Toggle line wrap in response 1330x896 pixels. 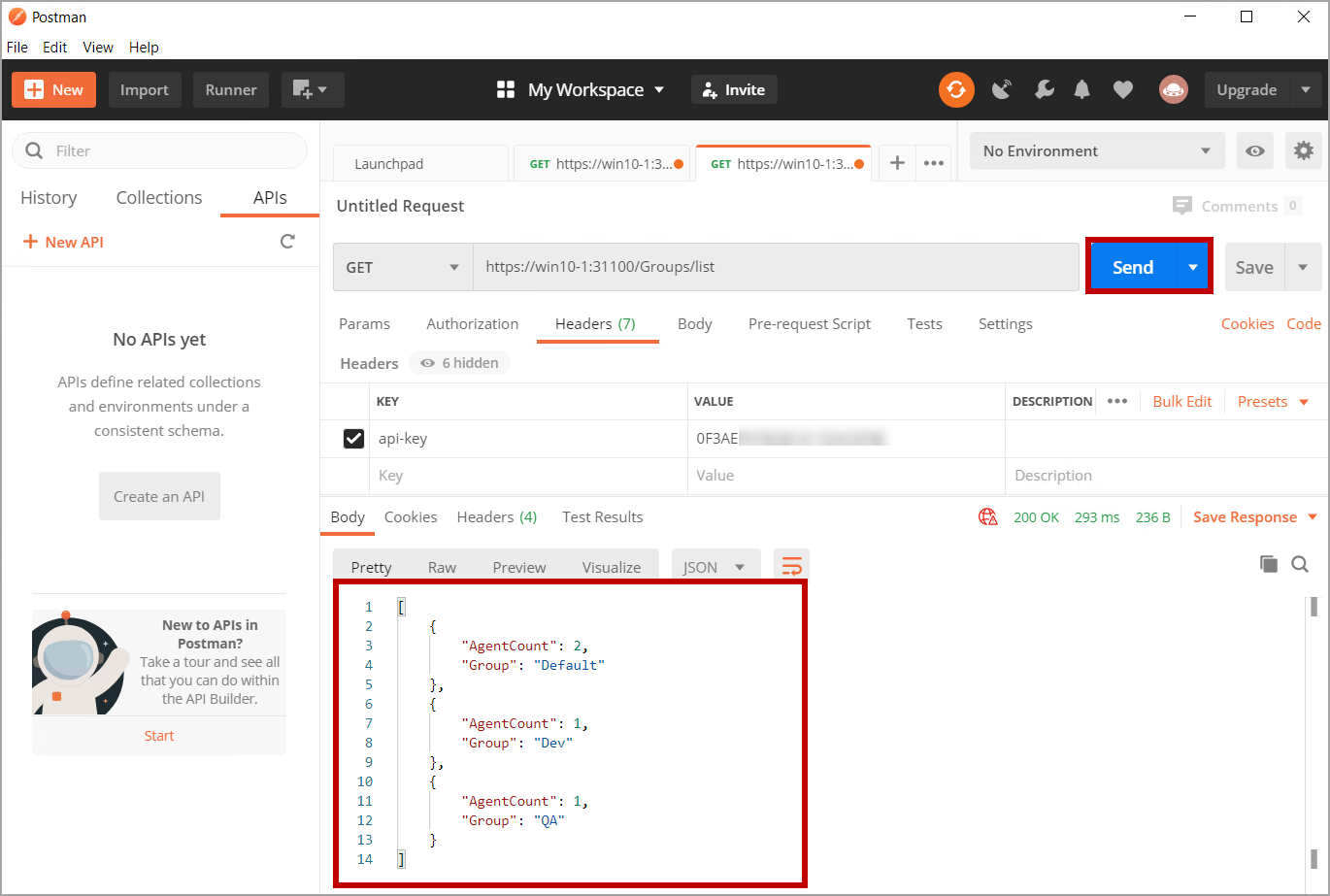[x=791, y=567]
